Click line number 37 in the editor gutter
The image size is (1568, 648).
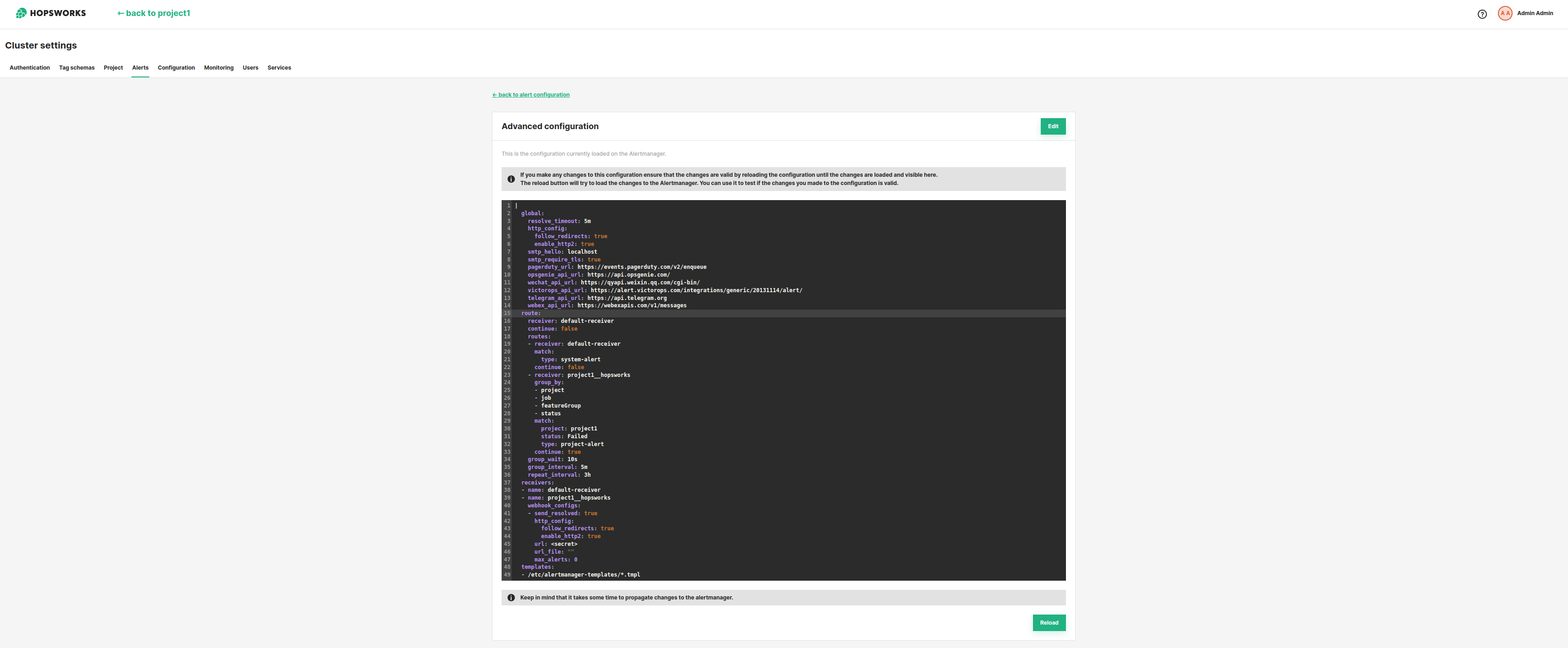[507, 483]
